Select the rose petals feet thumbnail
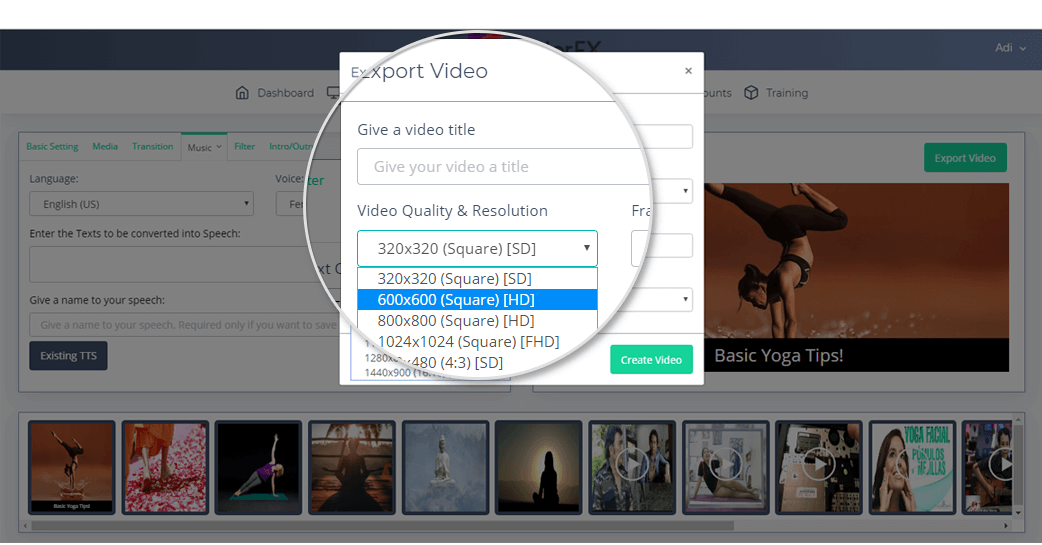The image size is (1042, 545). click(x=165, y=468)
